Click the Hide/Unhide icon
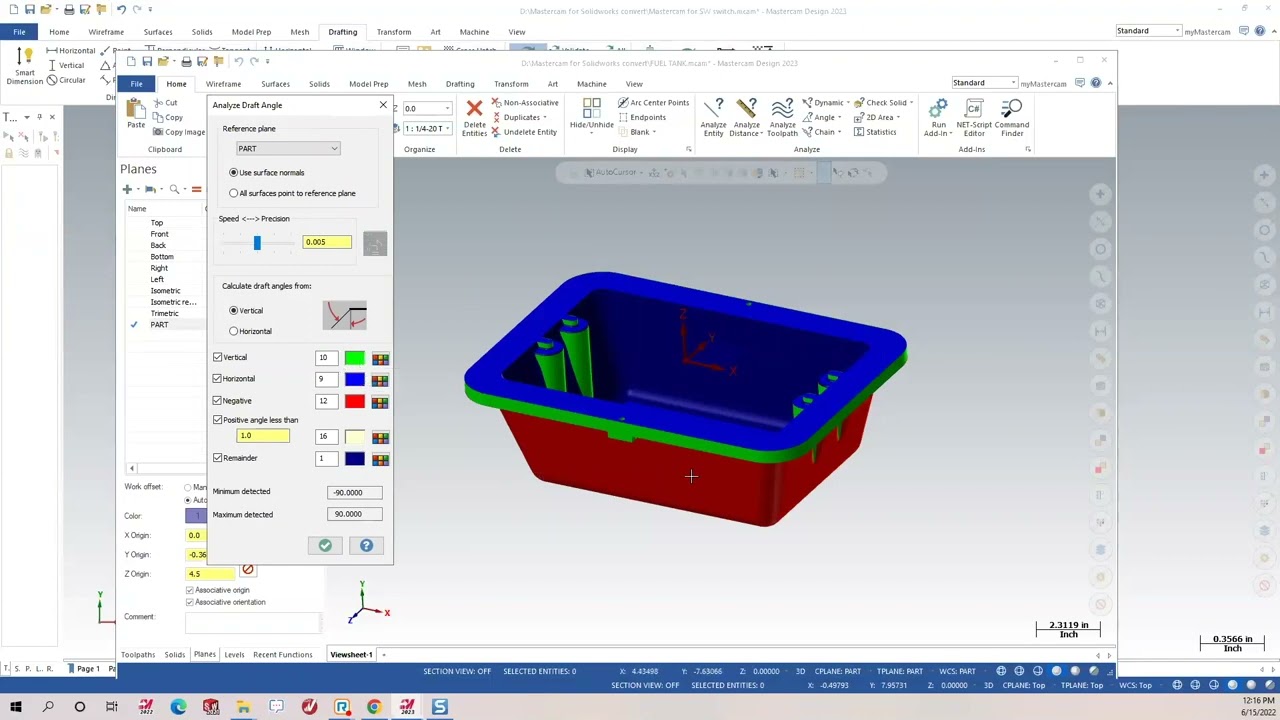 click(591, 108)
